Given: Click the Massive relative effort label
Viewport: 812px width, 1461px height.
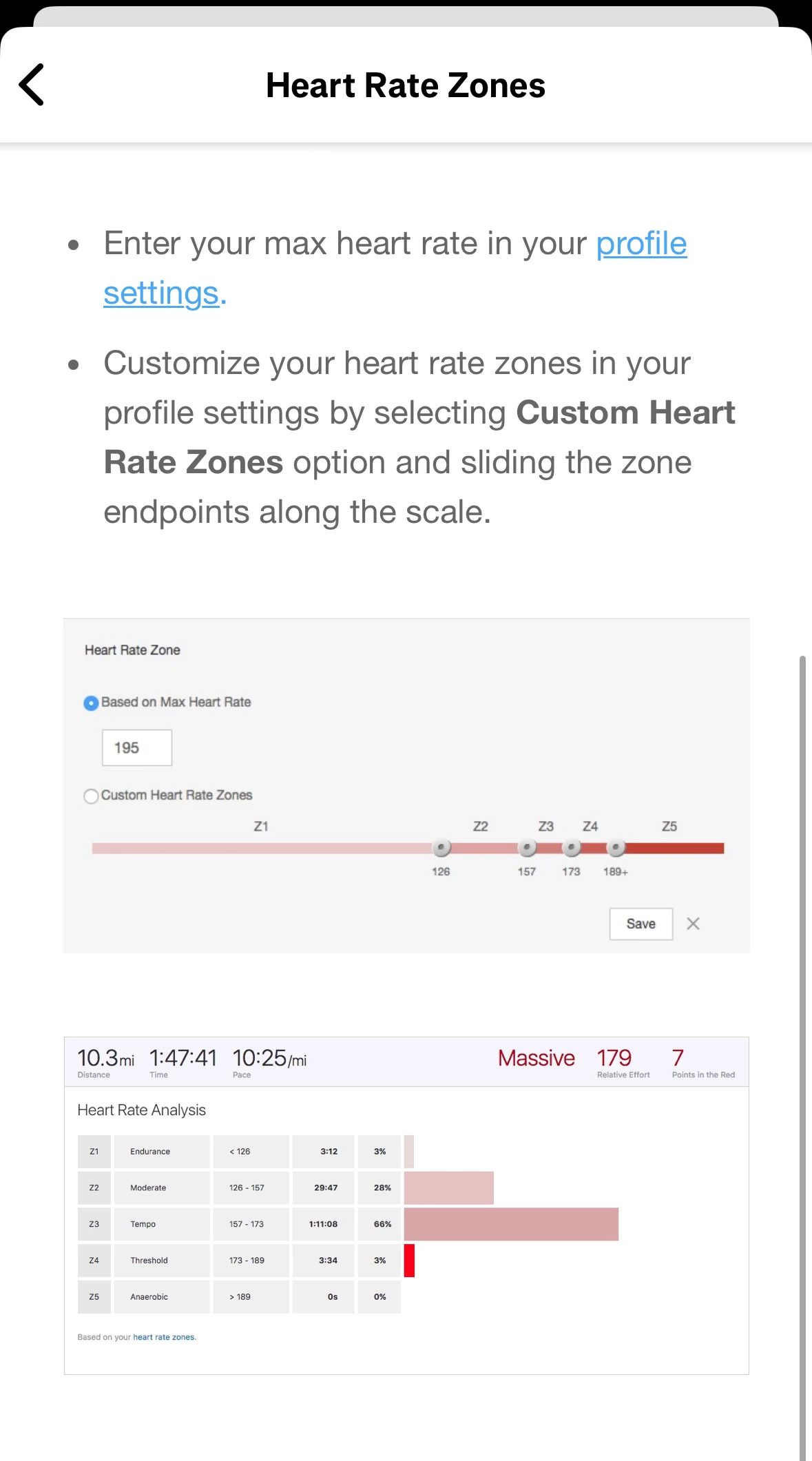Looking at the screenshot, I should pyautogui.click(x=537, y=1058).
